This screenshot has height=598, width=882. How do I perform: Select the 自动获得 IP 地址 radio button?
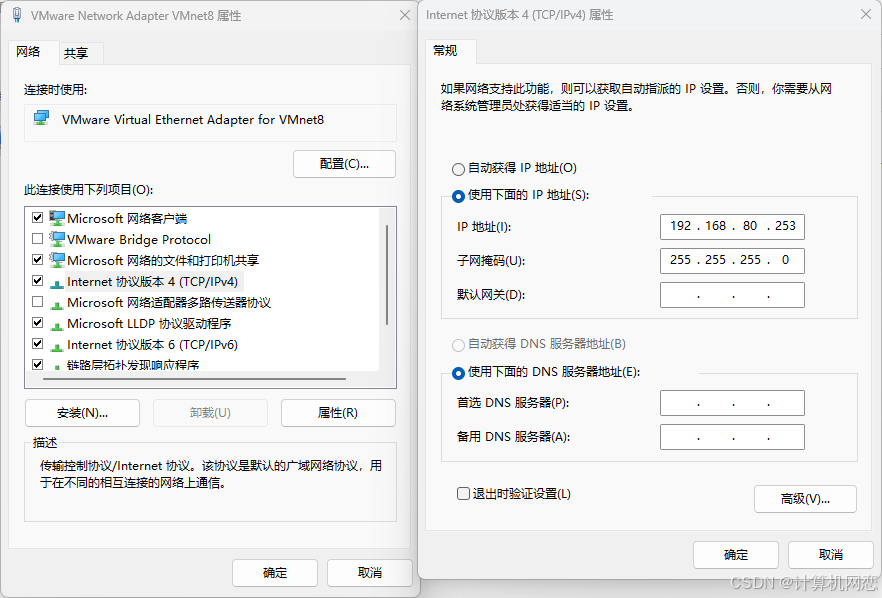point(458,169)
